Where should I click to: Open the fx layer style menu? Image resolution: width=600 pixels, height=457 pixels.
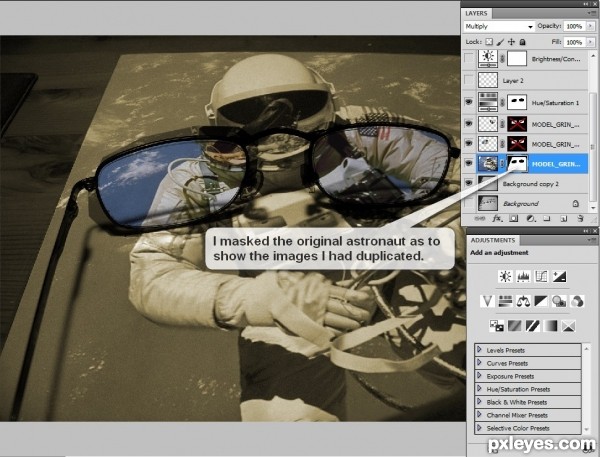(497, 219)
